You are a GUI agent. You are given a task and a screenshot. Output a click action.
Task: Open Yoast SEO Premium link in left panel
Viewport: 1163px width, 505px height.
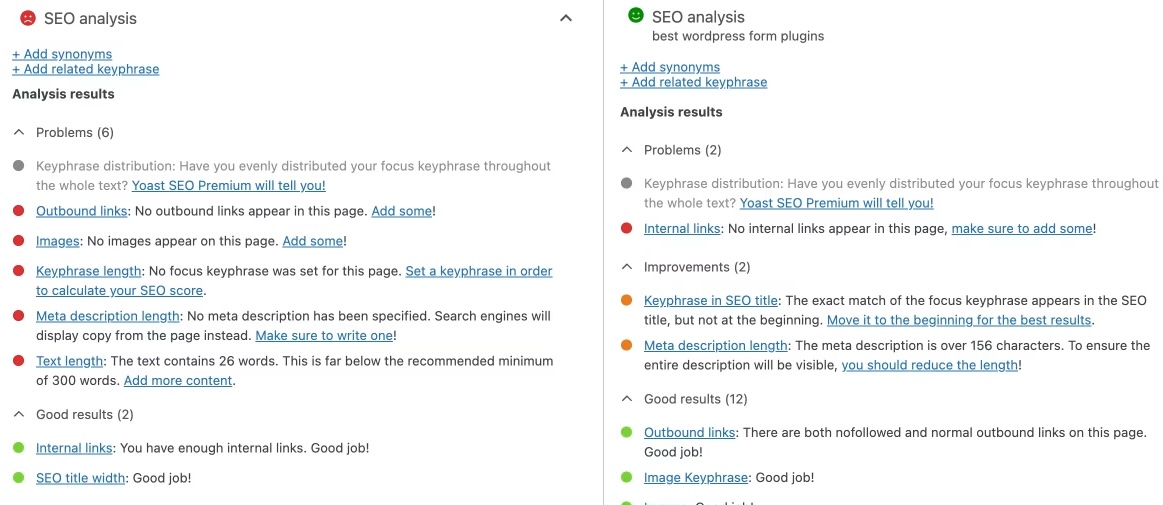(228, 185)
